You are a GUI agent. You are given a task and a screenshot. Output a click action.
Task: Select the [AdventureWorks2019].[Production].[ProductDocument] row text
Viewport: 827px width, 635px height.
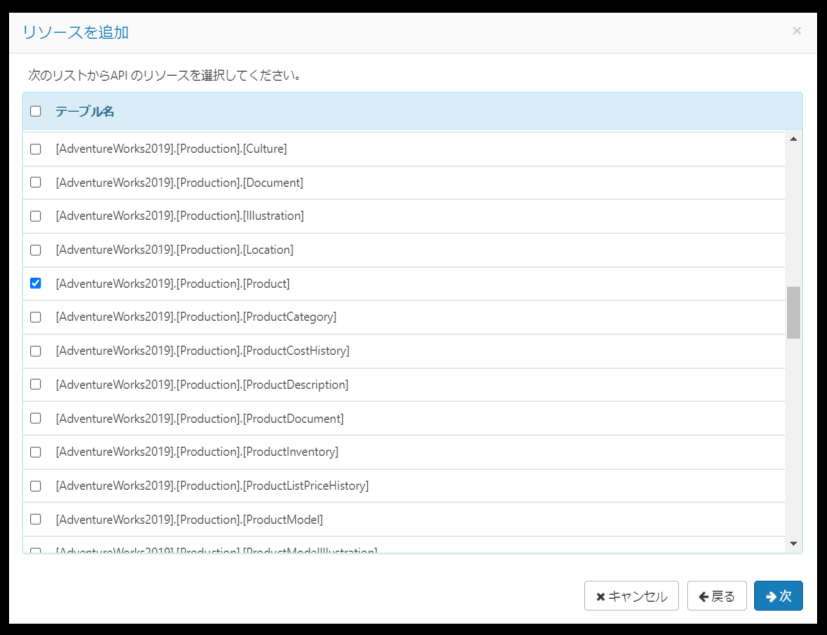(x=200, y=418)
